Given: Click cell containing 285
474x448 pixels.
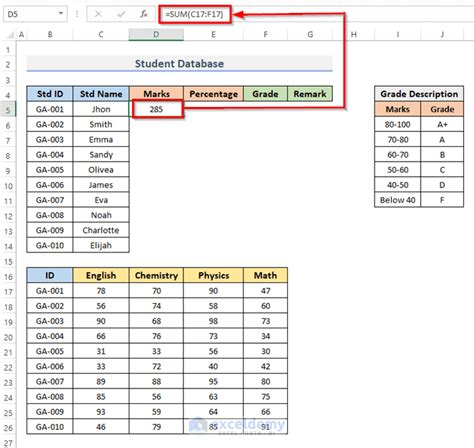Looking at the screenshot, I should click(x=156, y=109).
